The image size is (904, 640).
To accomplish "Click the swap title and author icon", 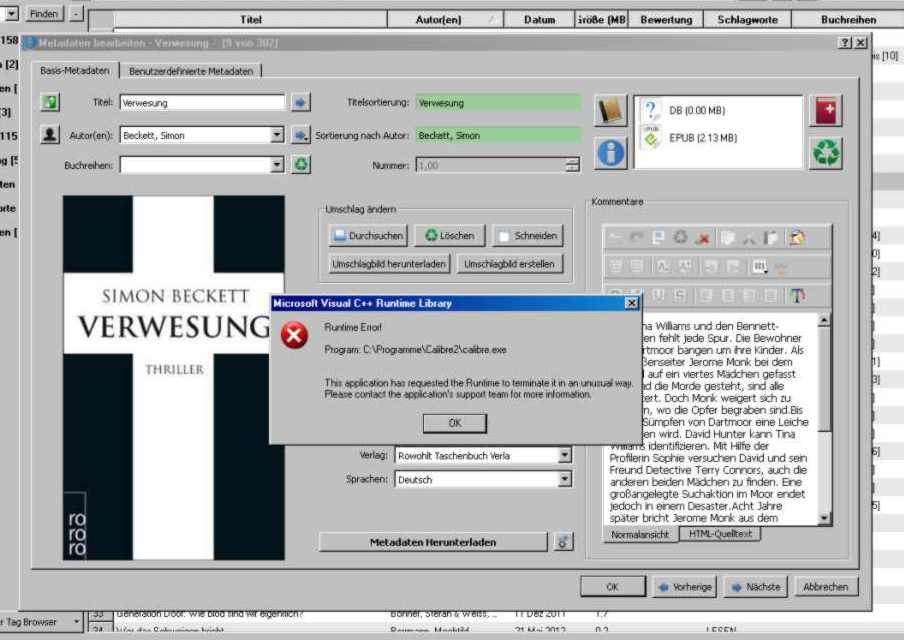I will [50, 103].
